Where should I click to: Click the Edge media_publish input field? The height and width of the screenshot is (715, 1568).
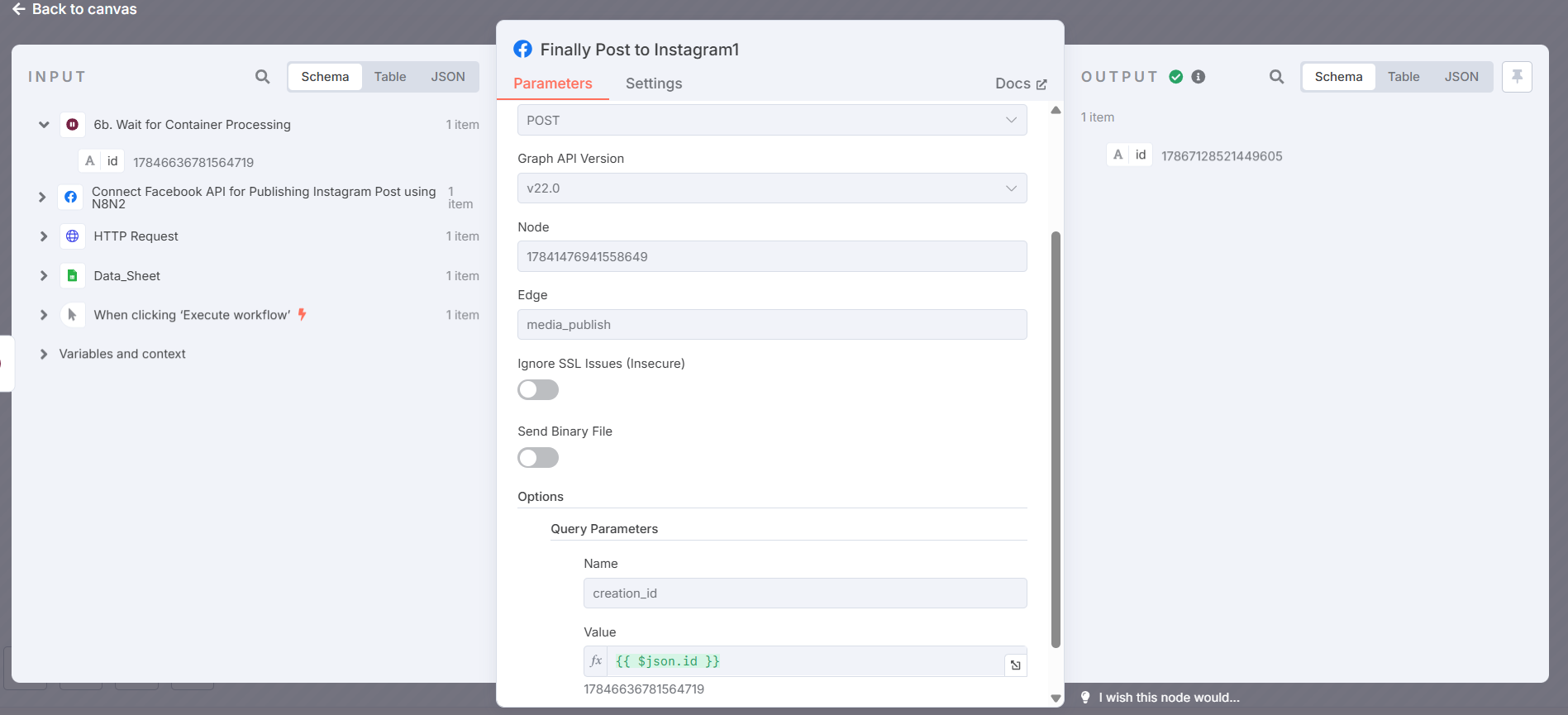pyautogui.click(x=772, y=325)
